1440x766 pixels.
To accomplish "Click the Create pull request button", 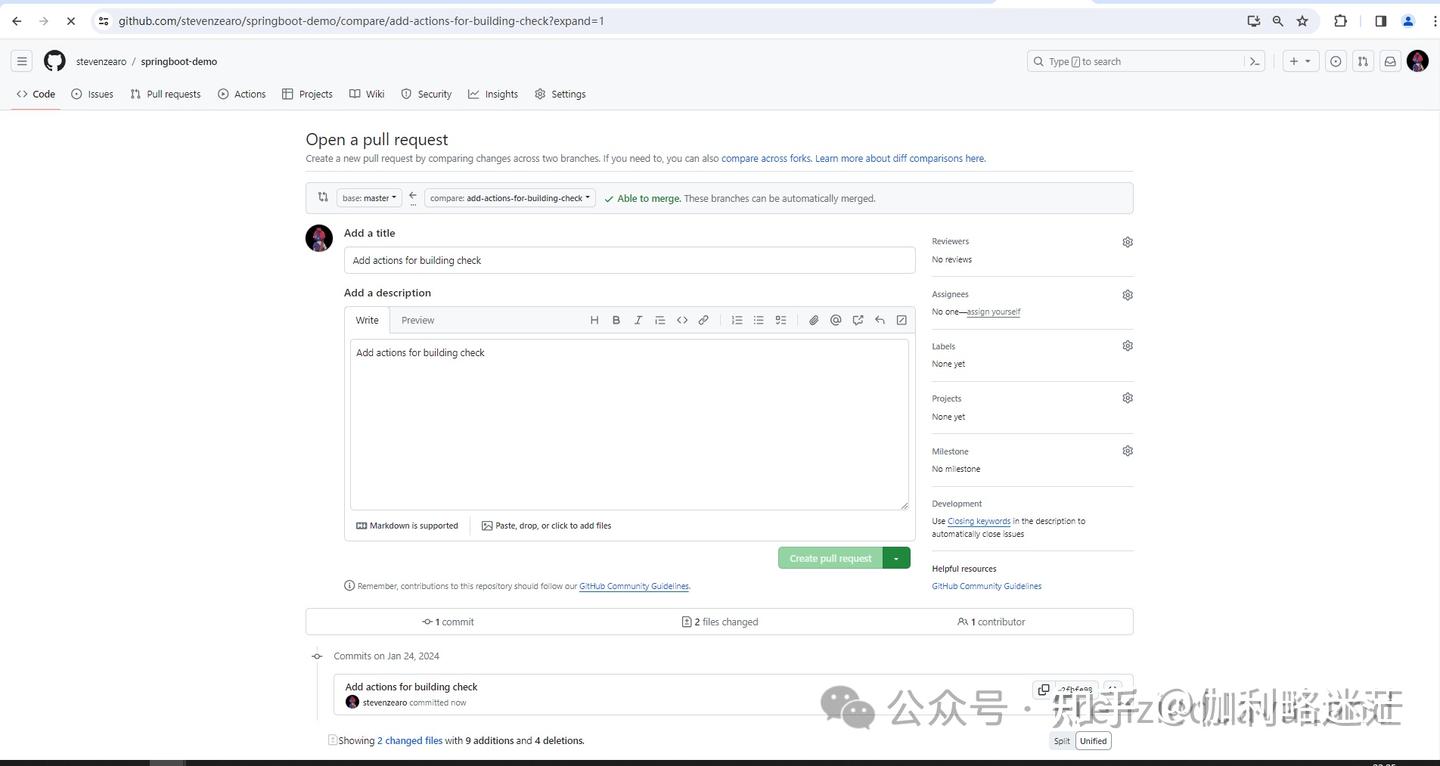I will pyautogui.click(x=830, y=558).
